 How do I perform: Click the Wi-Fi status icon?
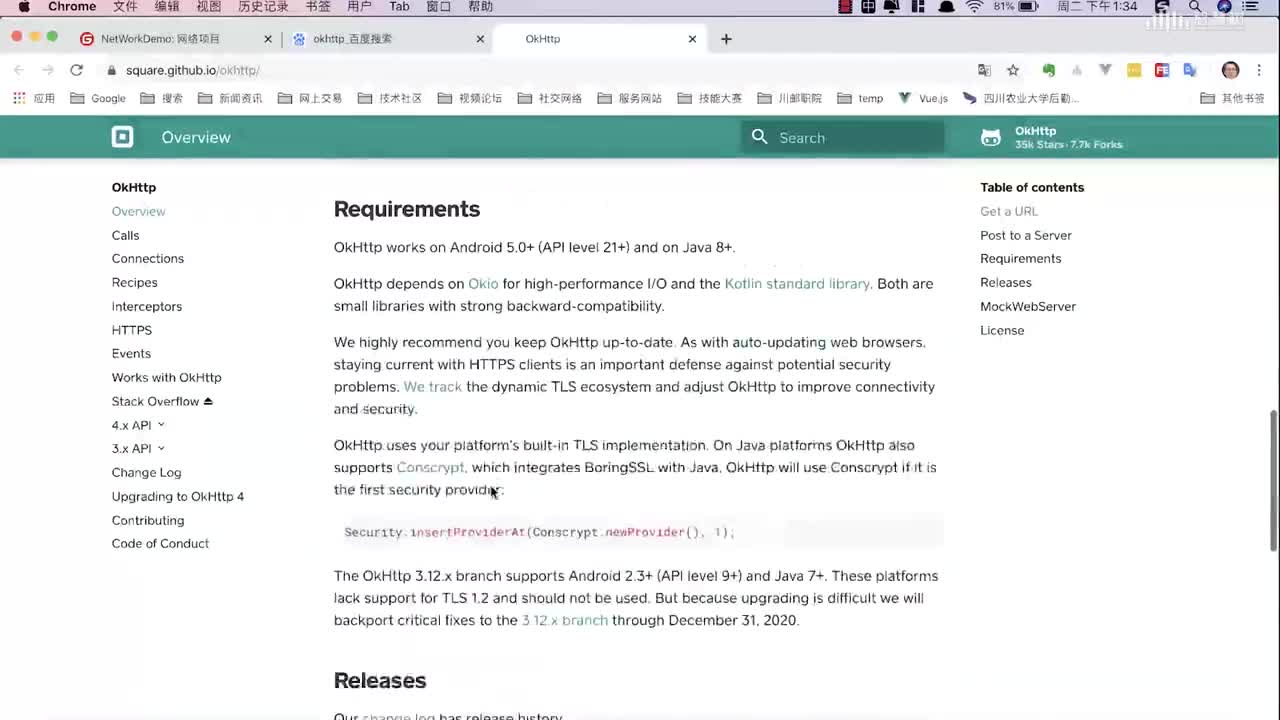[x=974, y=7]
